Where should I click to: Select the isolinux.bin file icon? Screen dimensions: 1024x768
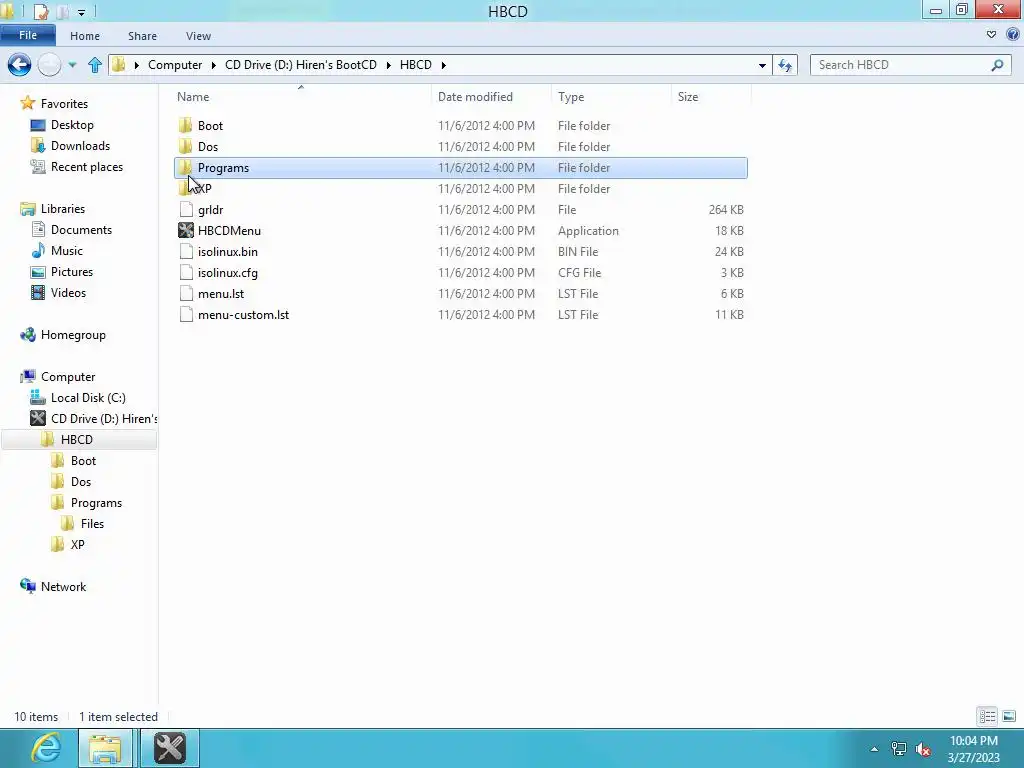tap(186, 251)
